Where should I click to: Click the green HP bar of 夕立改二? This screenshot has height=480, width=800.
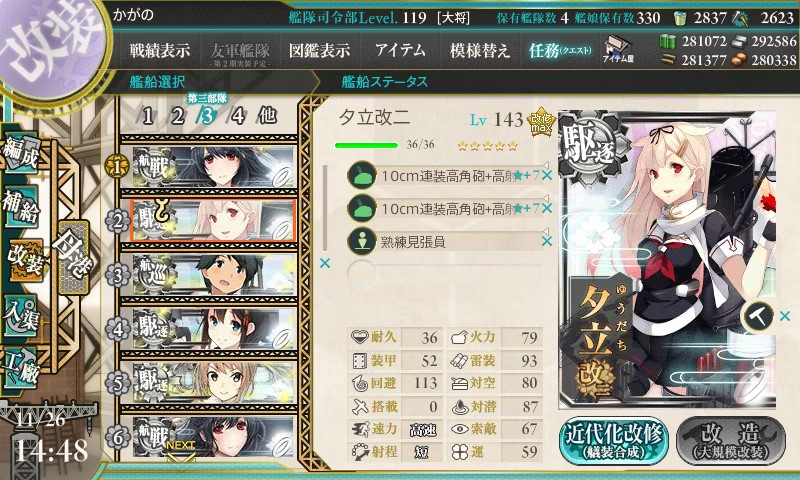(366, 145)
